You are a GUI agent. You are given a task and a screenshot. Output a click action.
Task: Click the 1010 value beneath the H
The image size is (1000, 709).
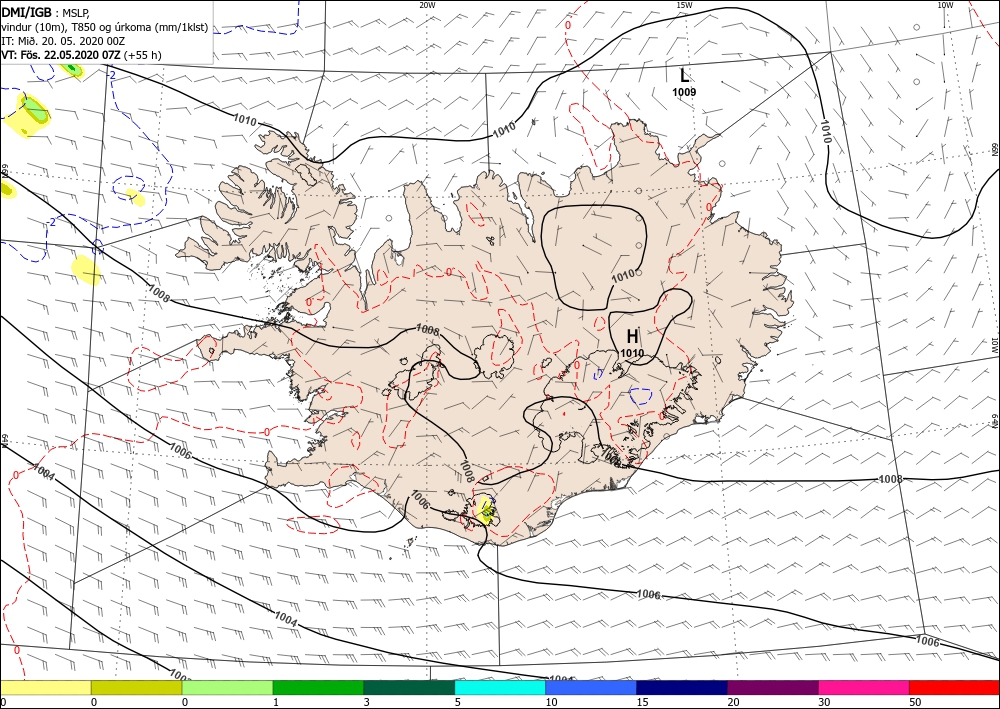631,353
